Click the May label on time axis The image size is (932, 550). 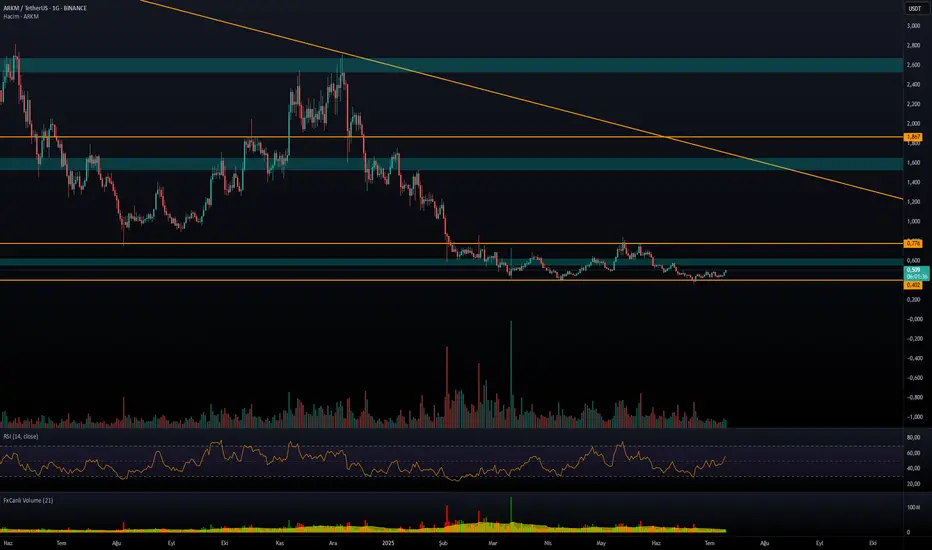602,543
